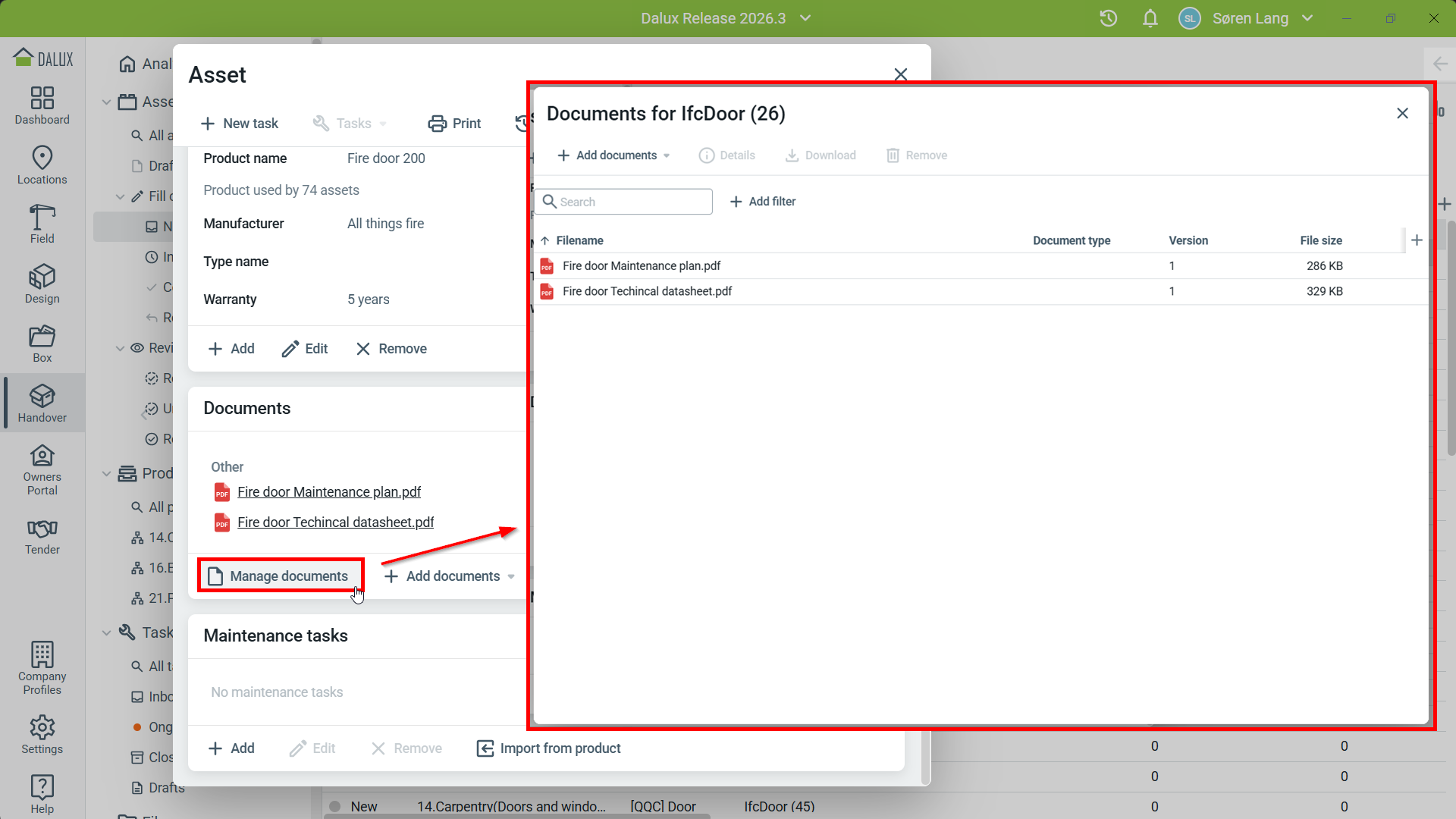Close the Documents for IfcDoor dialog
Screen dimensions: 1456x819
pos(1402,113)
